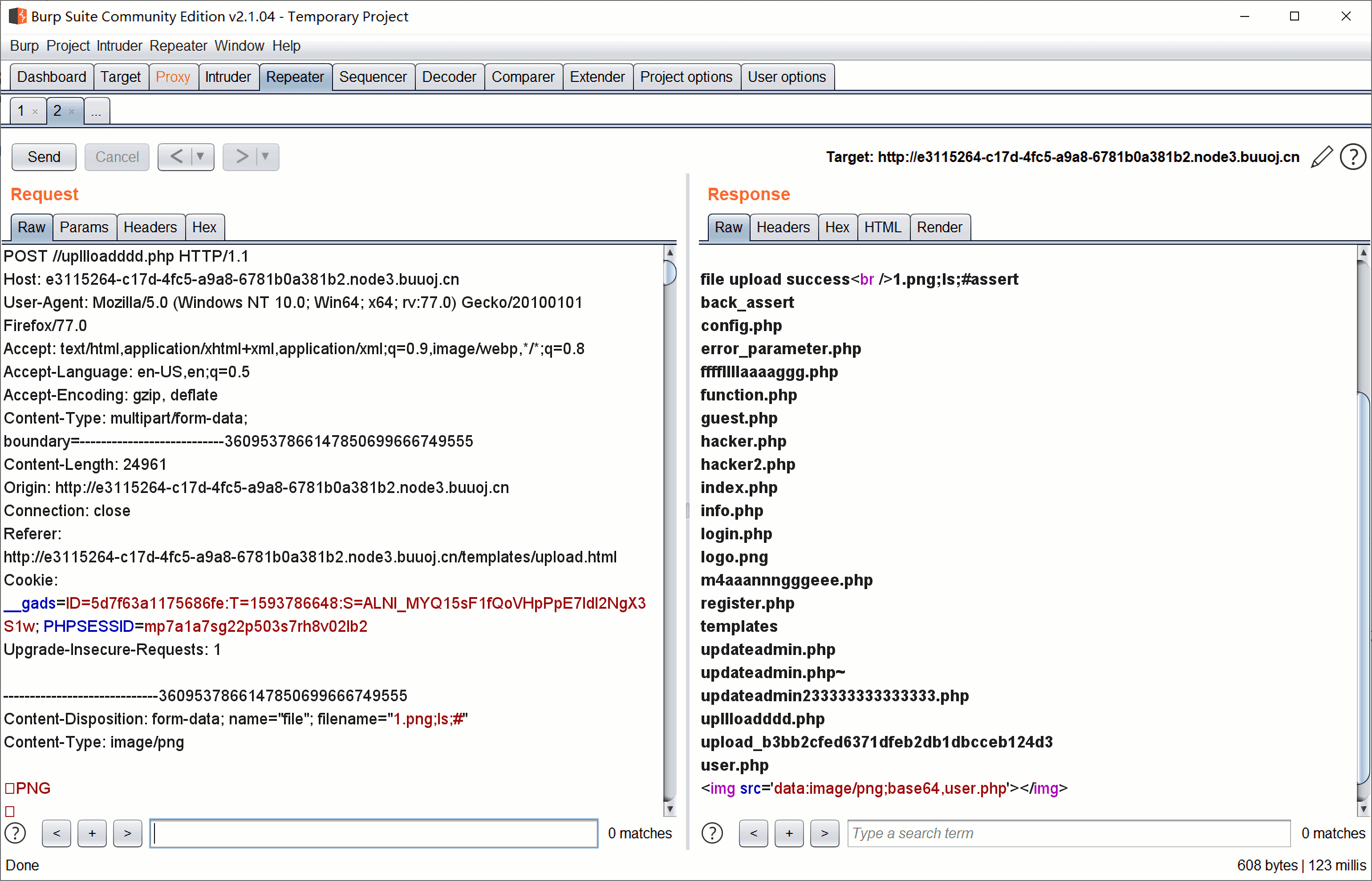Open the Project menu

68,46
